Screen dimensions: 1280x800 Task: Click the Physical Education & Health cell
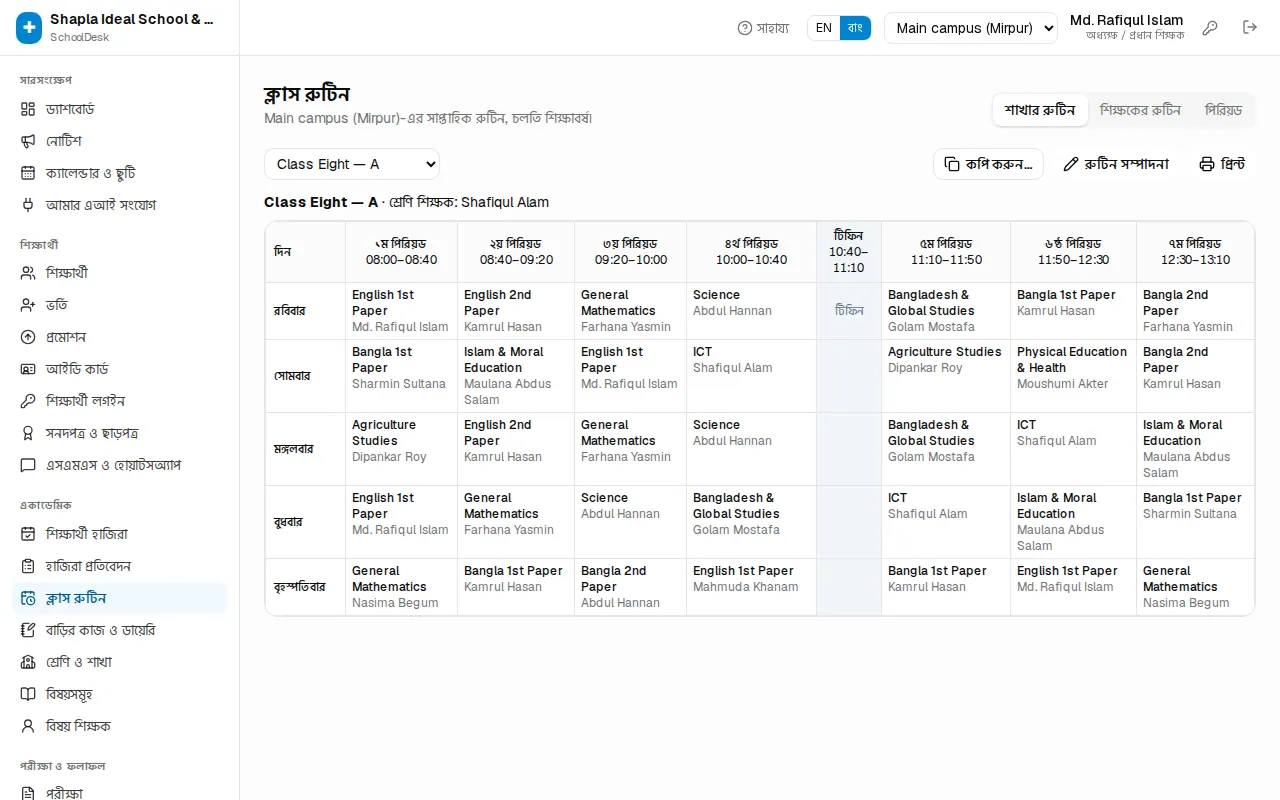pyautogui.click(x=1073, y=376)
